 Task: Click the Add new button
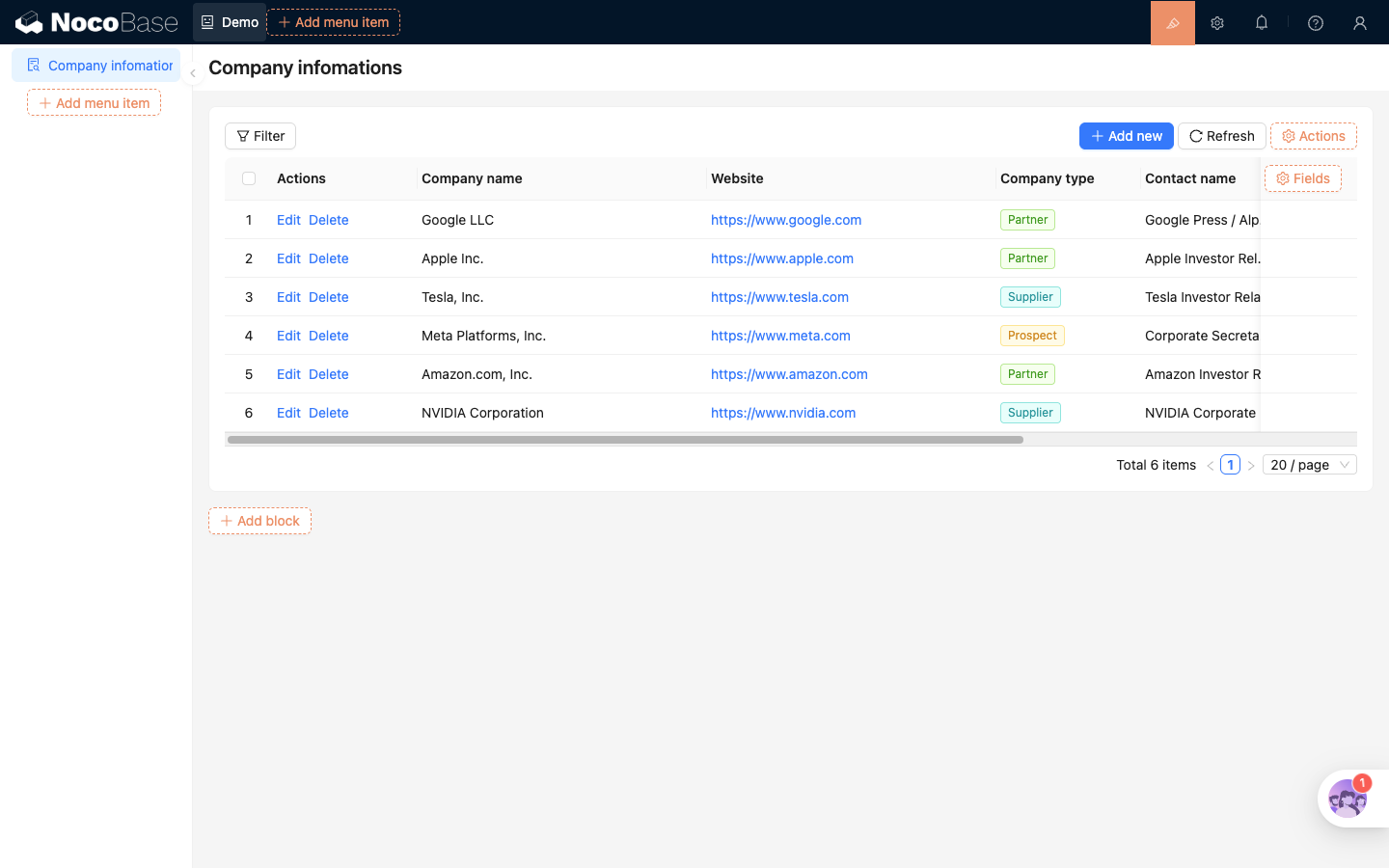(x=1127, y=136)
